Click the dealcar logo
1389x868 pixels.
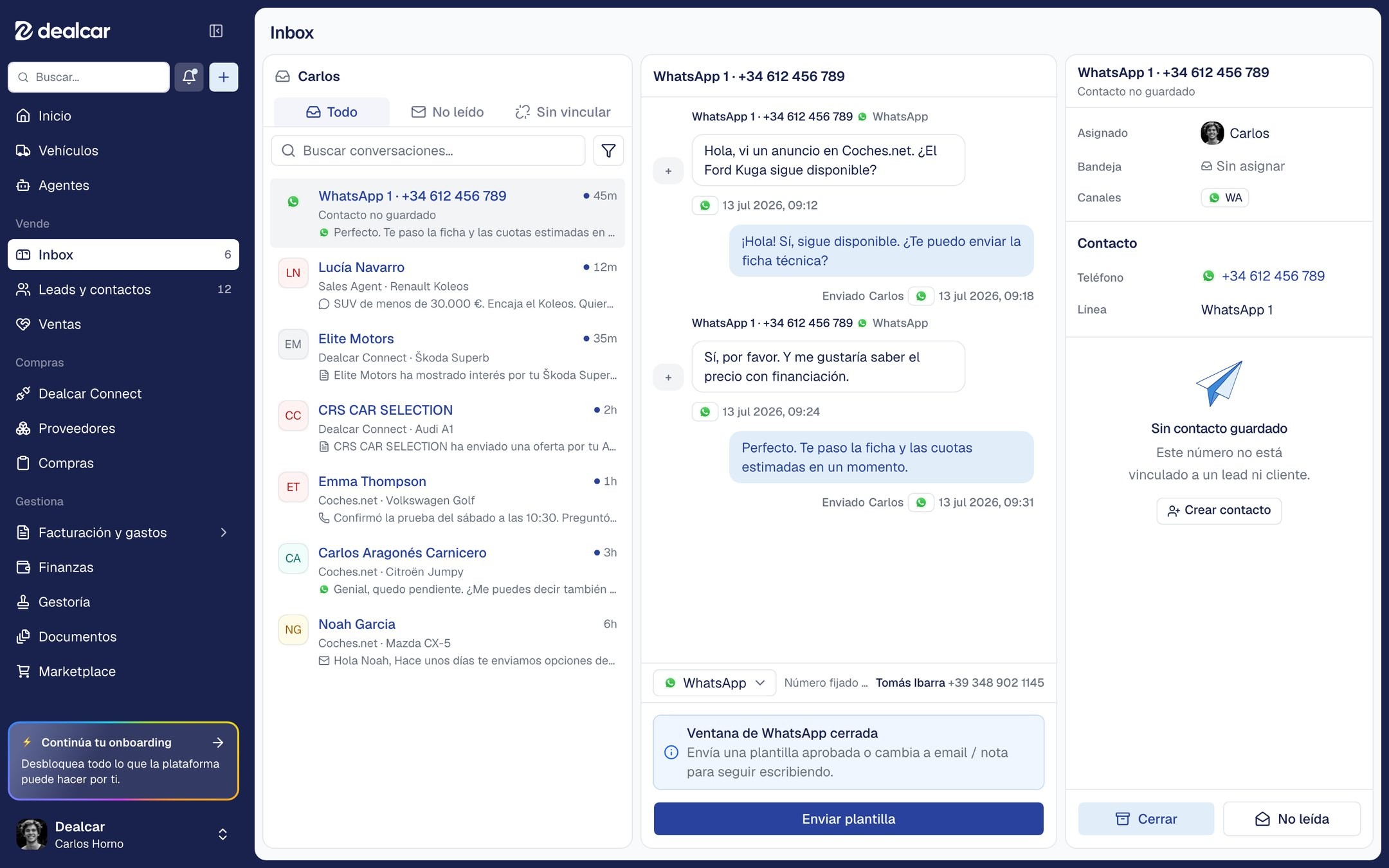(62, 31)
